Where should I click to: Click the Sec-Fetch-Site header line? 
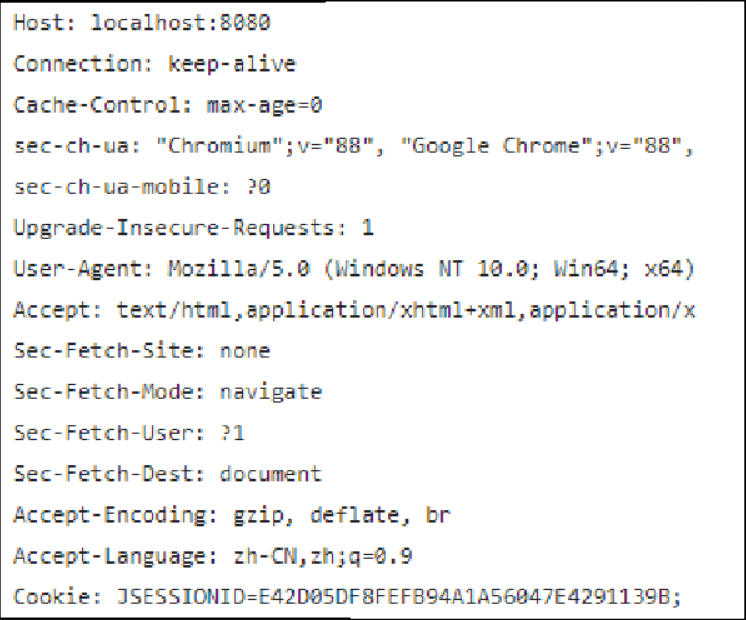point(141,351)
